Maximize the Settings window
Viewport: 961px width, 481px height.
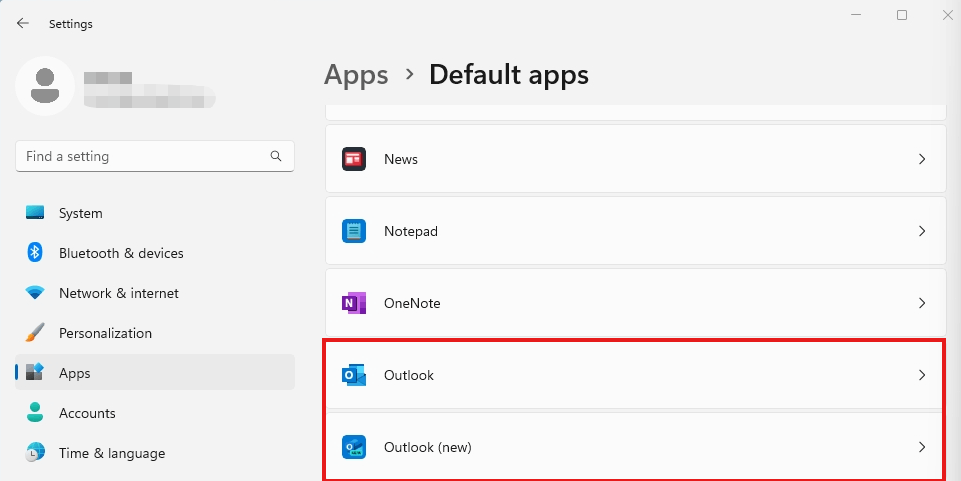[902, 15]
